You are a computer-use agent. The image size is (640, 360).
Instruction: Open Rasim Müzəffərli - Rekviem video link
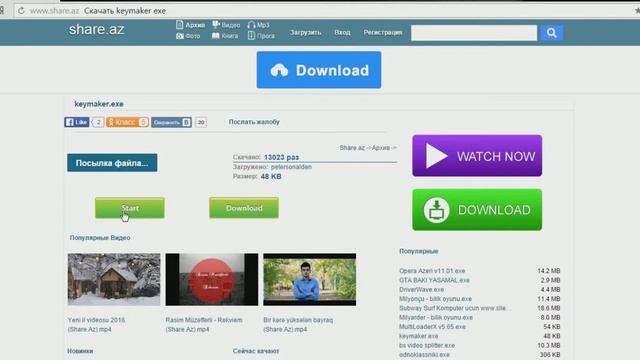pos(204,324)
